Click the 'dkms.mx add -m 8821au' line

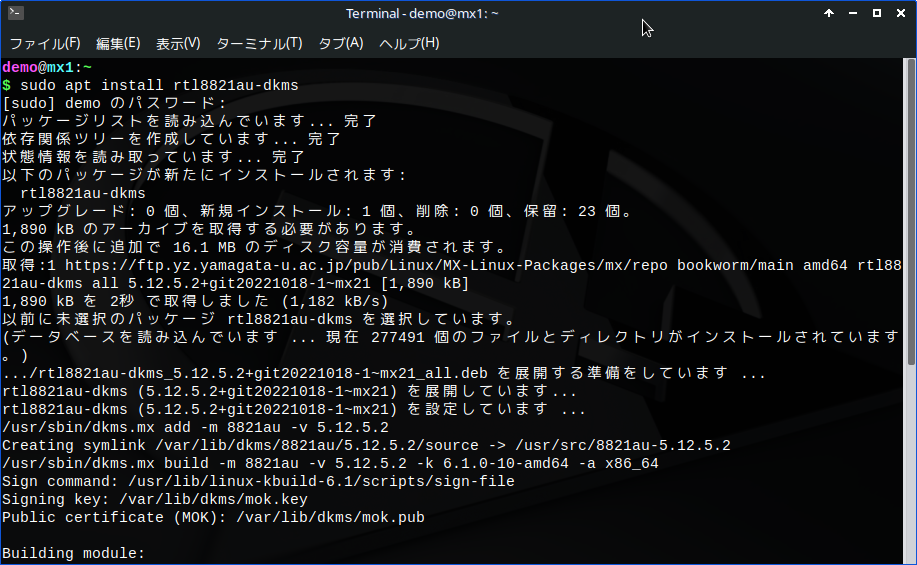click(195, 428)
